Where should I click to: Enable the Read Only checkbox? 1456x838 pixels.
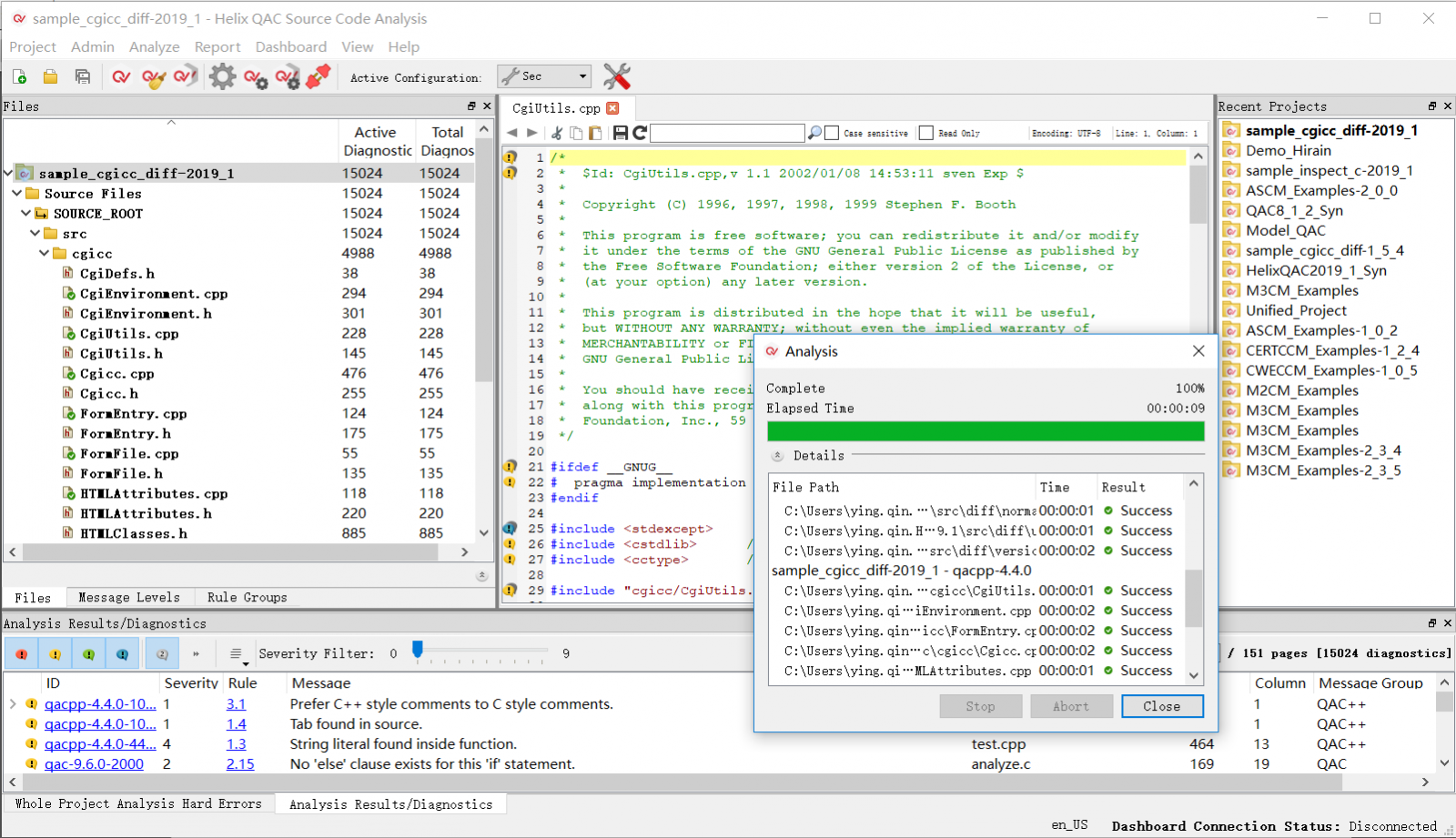click(x=925, y=133)
